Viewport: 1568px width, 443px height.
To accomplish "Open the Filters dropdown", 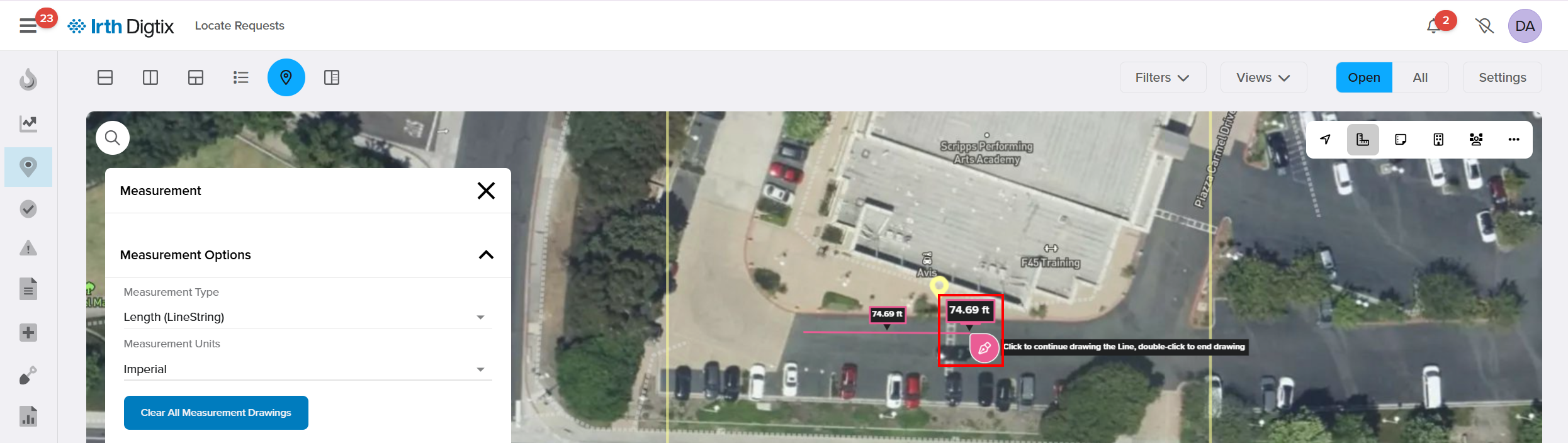I will click(1163, 77).
